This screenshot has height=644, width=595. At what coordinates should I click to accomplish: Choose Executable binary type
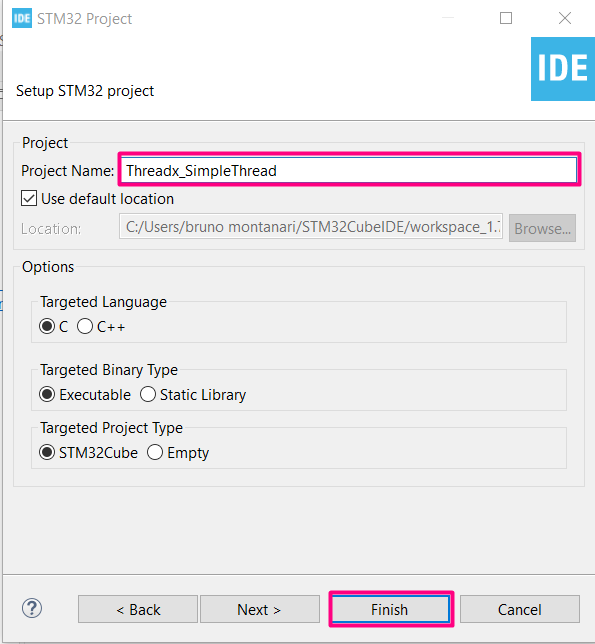[x=47, y=395]
